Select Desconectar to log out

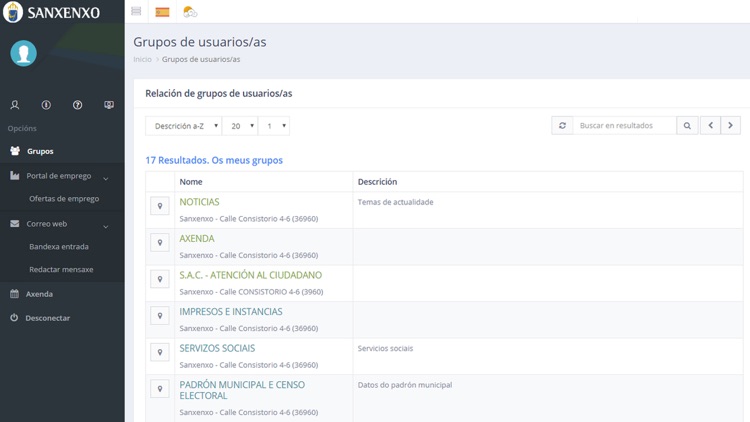pos(48,318)
